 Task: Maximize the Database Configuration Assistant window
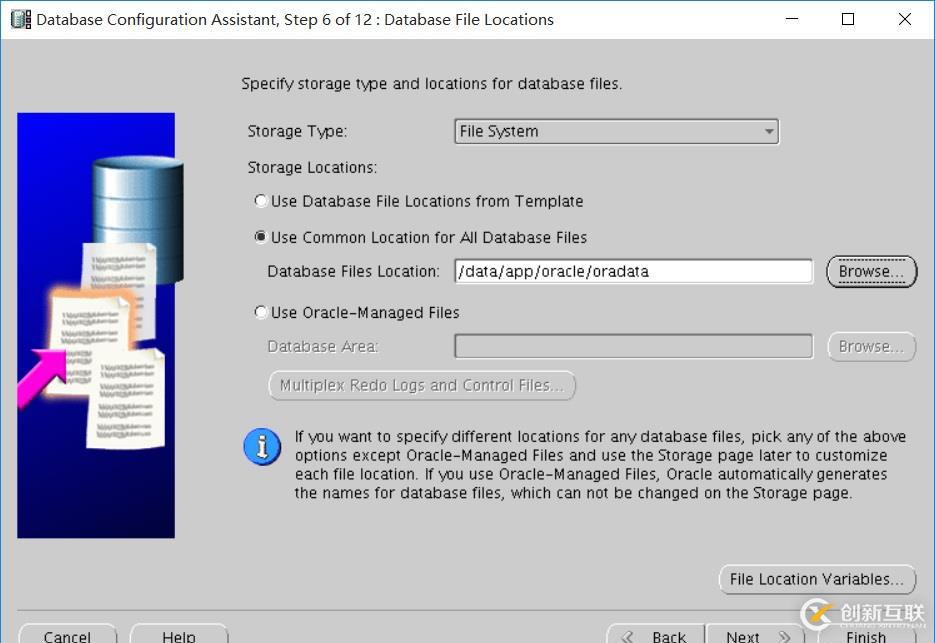pos(848,19)
